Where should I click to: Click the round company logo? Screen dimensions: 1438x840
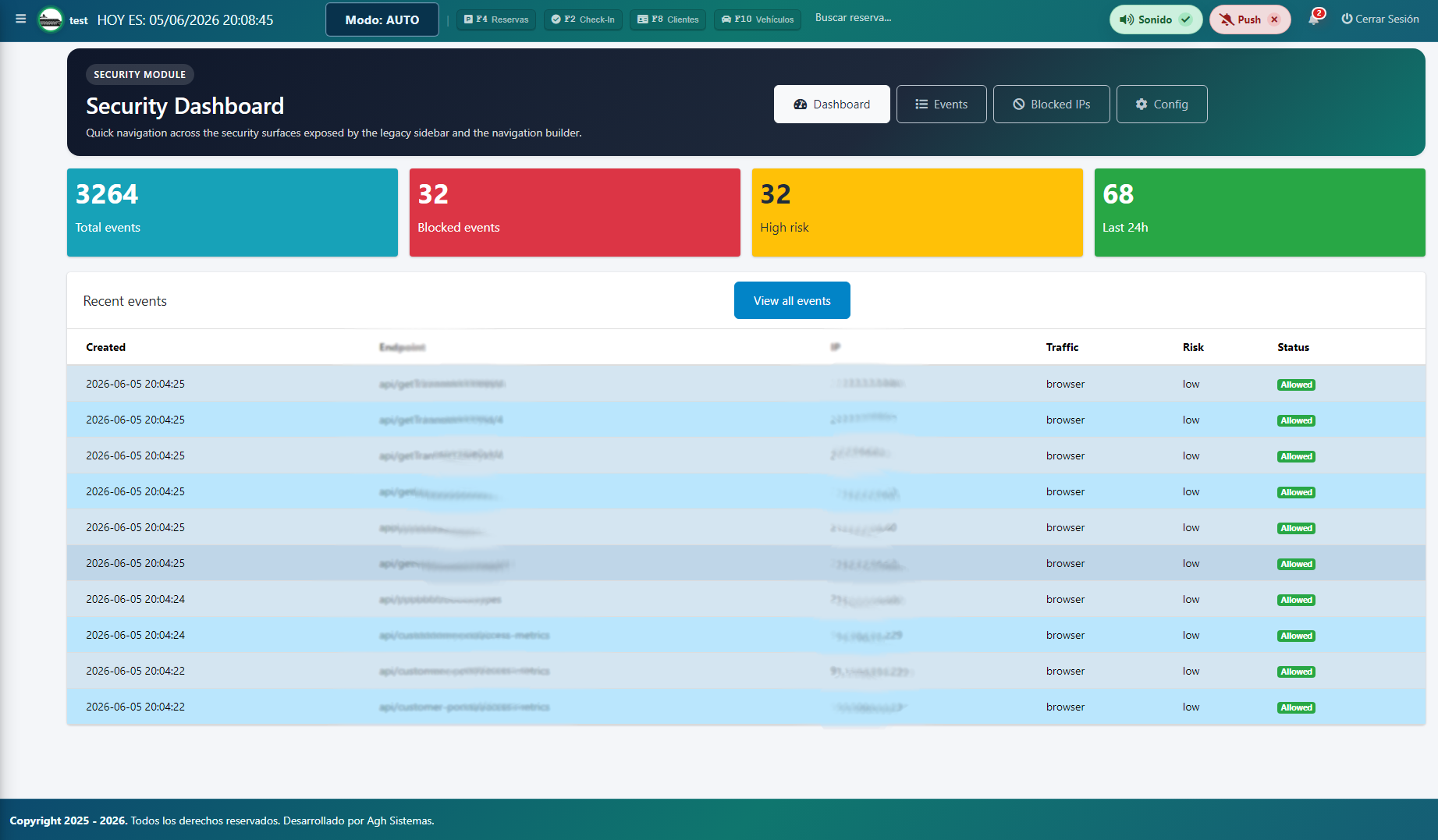coord(51,19)
